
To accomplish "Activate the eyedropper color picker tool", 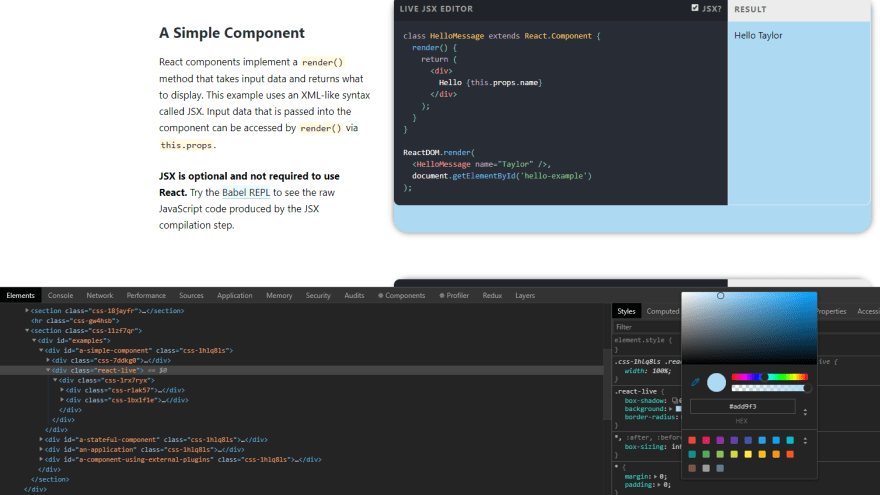I will click(x=695, y=382).
